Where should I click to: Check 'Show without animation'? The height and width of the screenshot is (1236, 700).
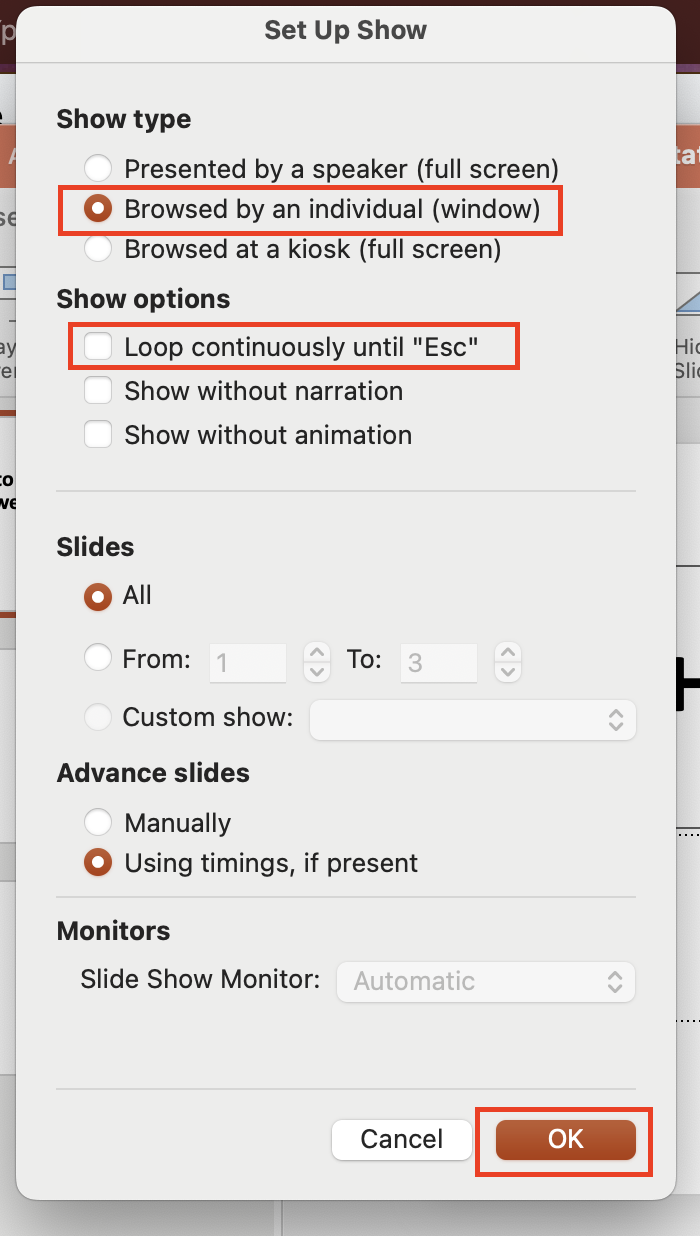97,434
